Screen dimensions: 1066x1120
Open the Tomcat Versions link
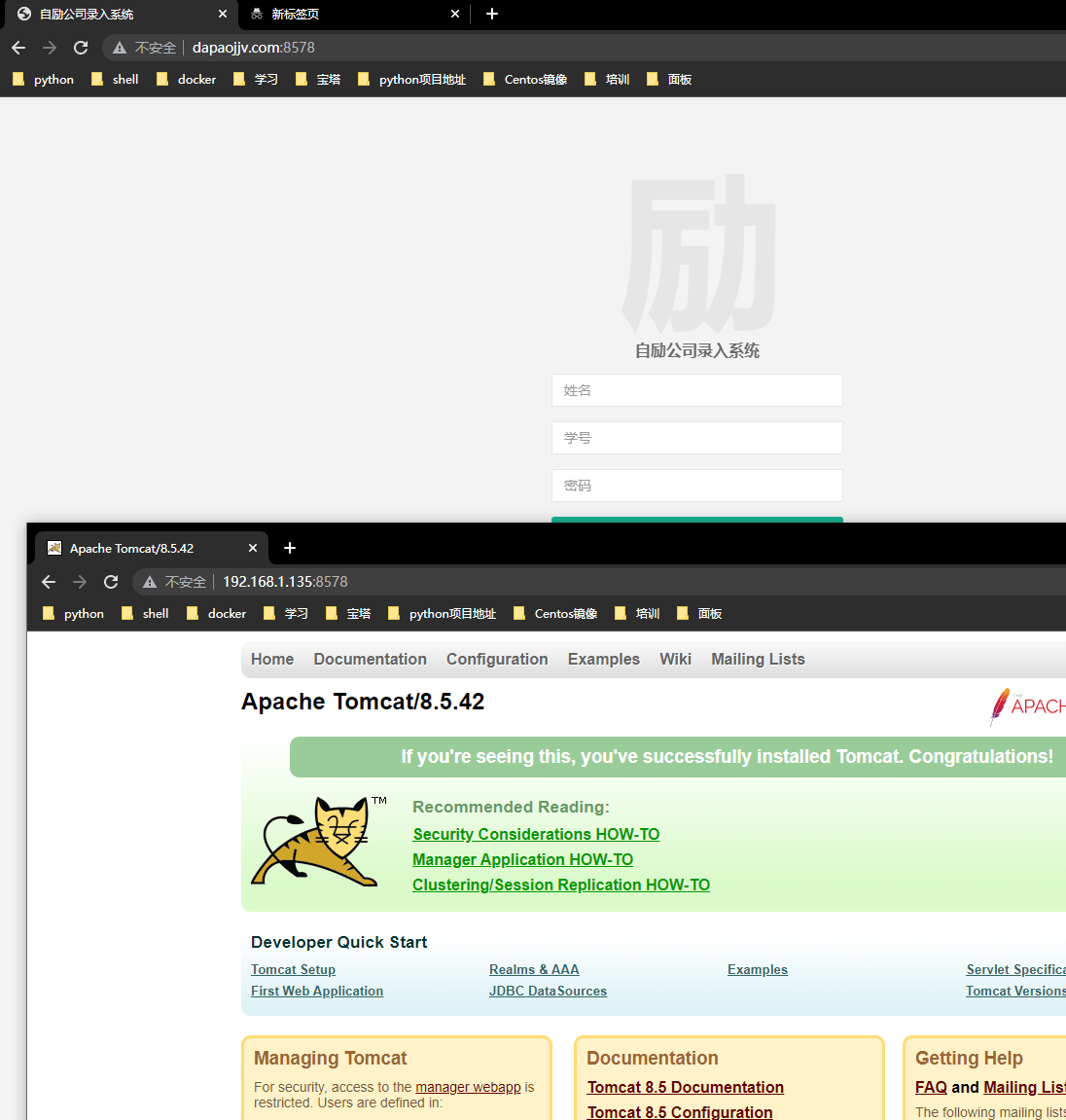pos(1016,991)
